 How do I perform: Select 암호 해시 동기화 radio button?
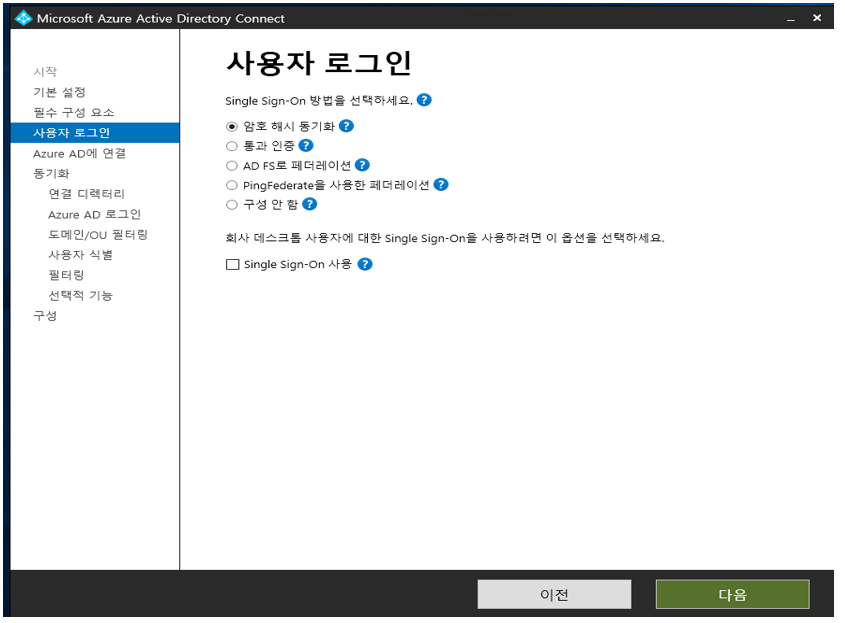pos(232,127)
